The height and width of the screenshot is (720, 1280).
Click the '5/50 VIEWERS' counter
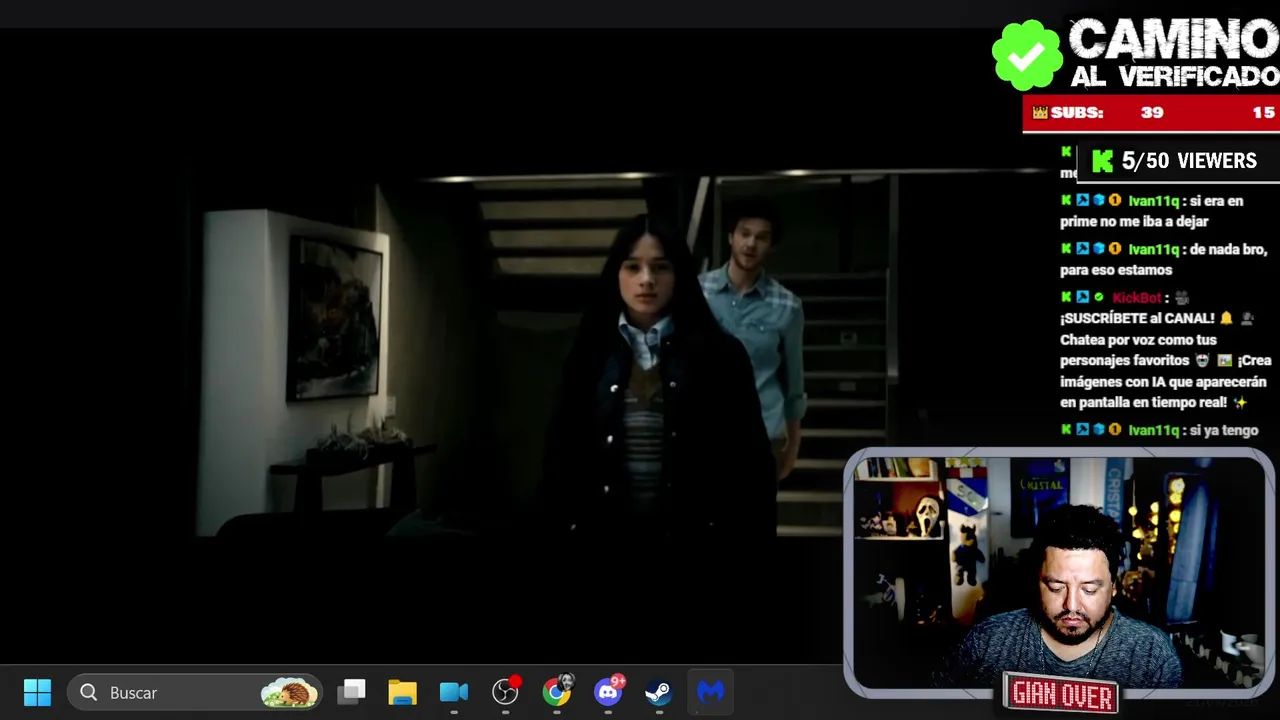(1189, 161)
